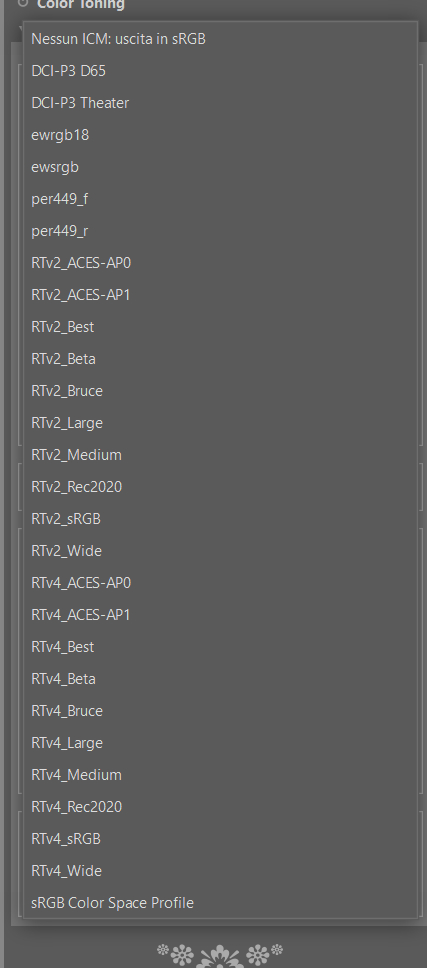Pick RTv2_Rec2020 option
The width and height of the screenshot is (427, 968).
tap(220, 487)
